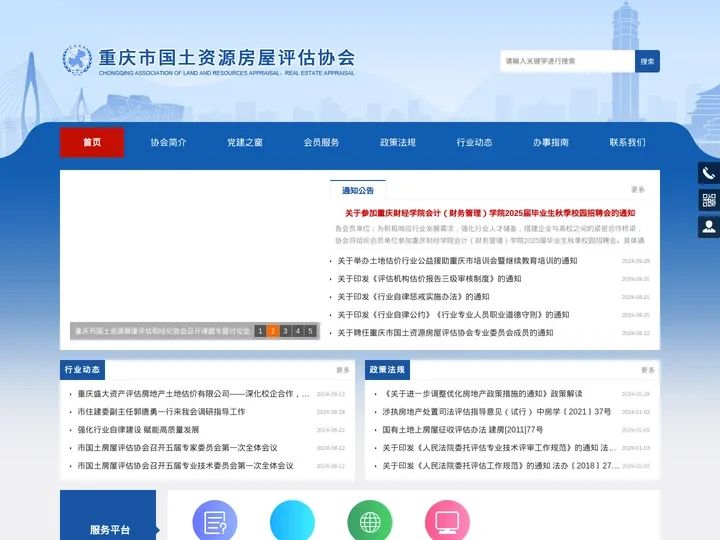Viewport: 720px width, 540px height.
Task: Click 更多 in the 行业动态 section
Action: (343, 370)
